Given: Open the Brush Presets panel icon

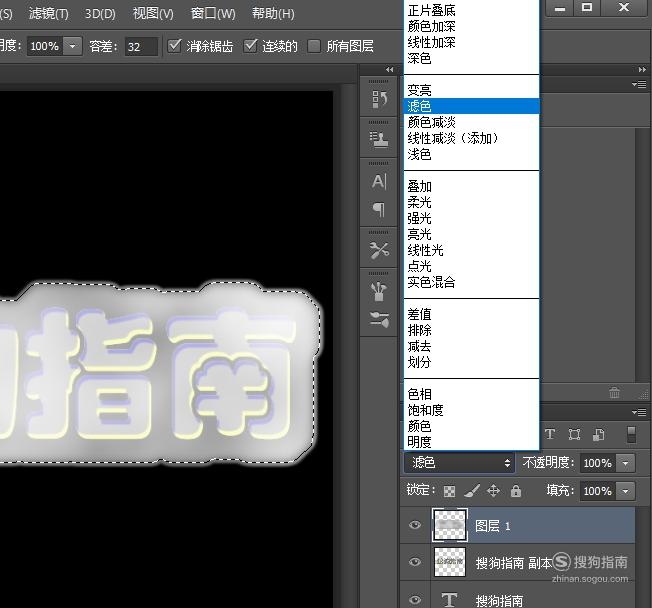Looking at the screenshot, I should (379, 319).
